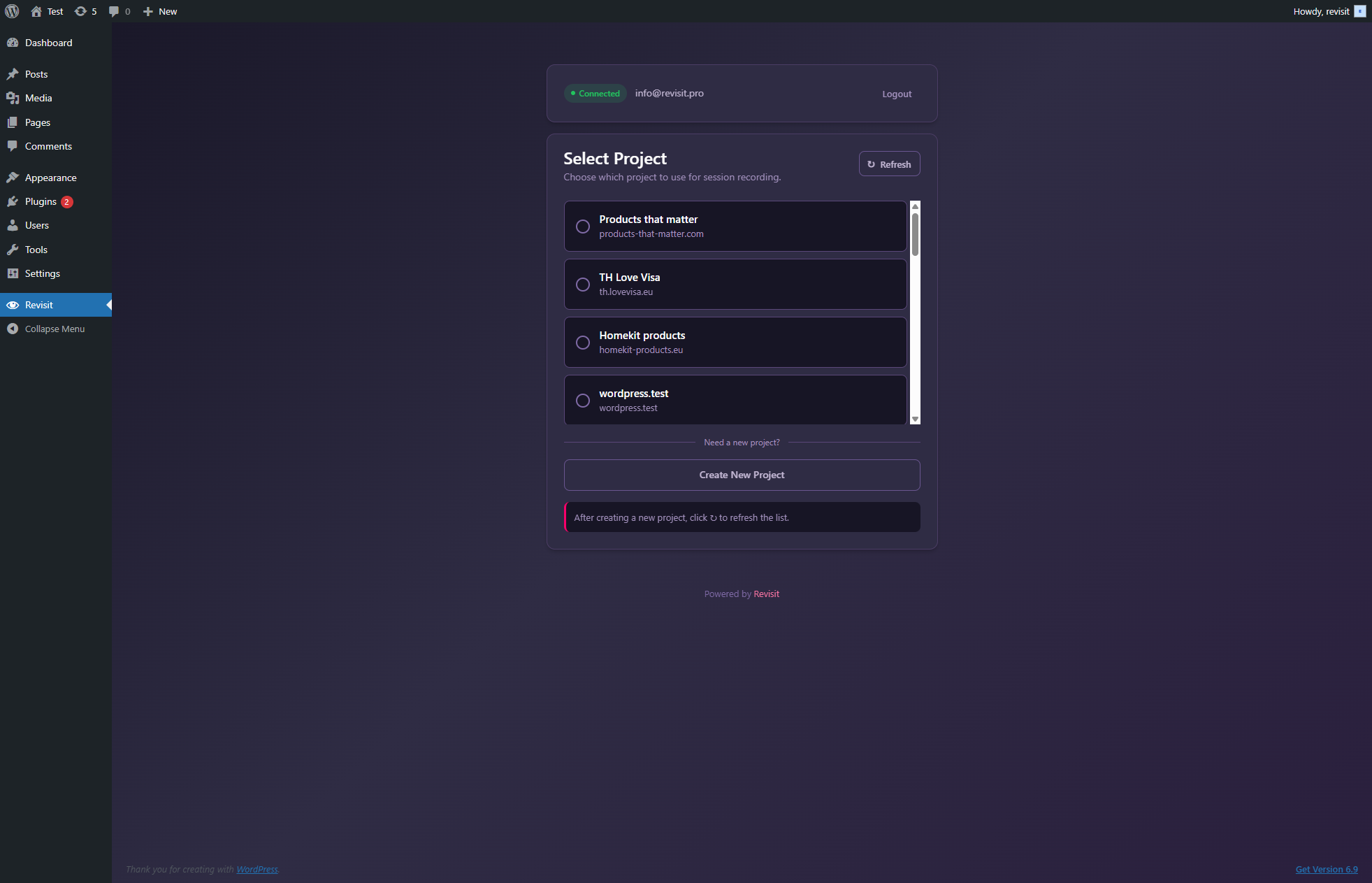Click the Create New Project button
Screen dimensions: 1372x883
742,475
